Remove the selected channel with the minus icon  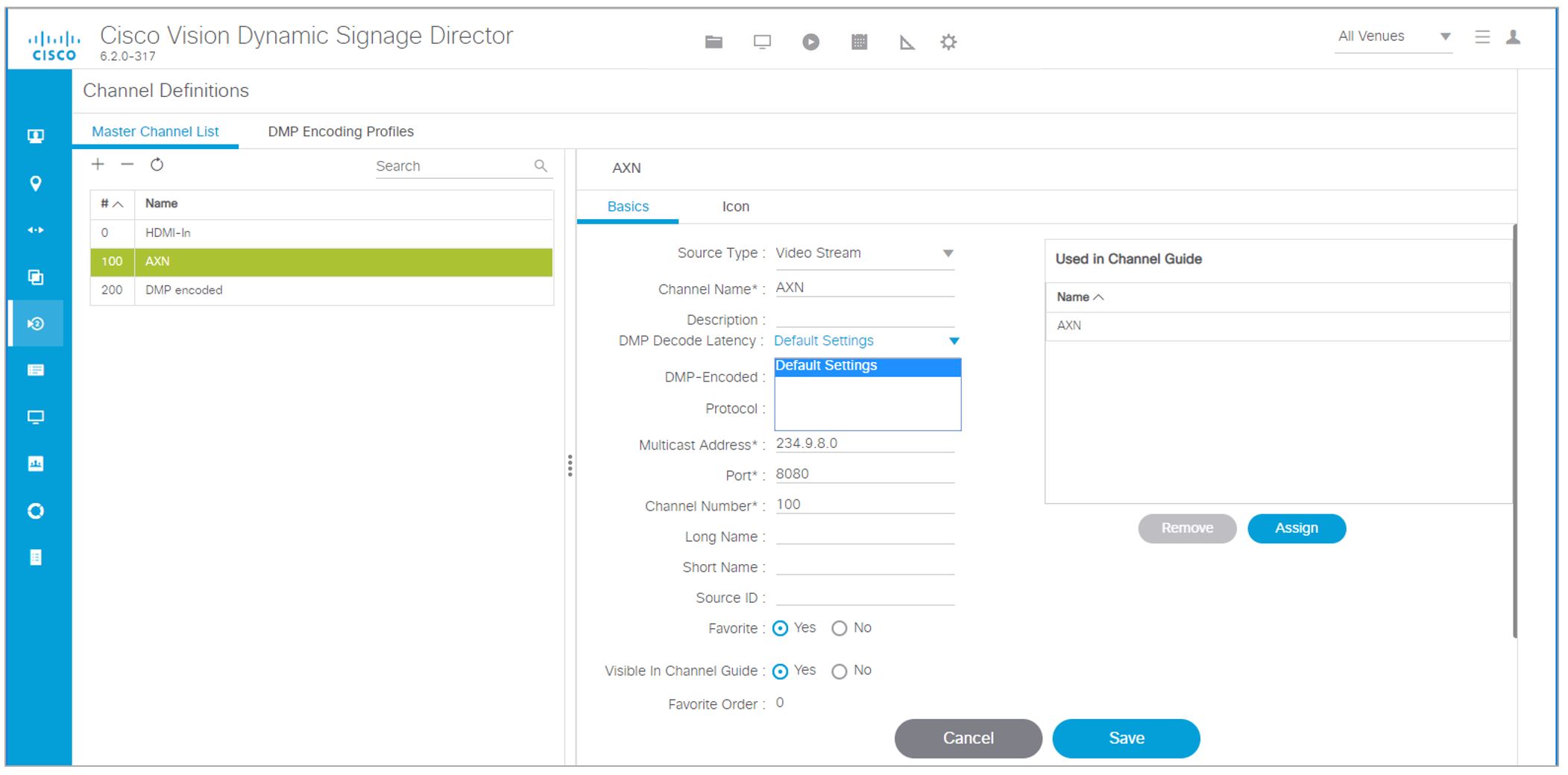pyautogui.click(x=127, y=164)
